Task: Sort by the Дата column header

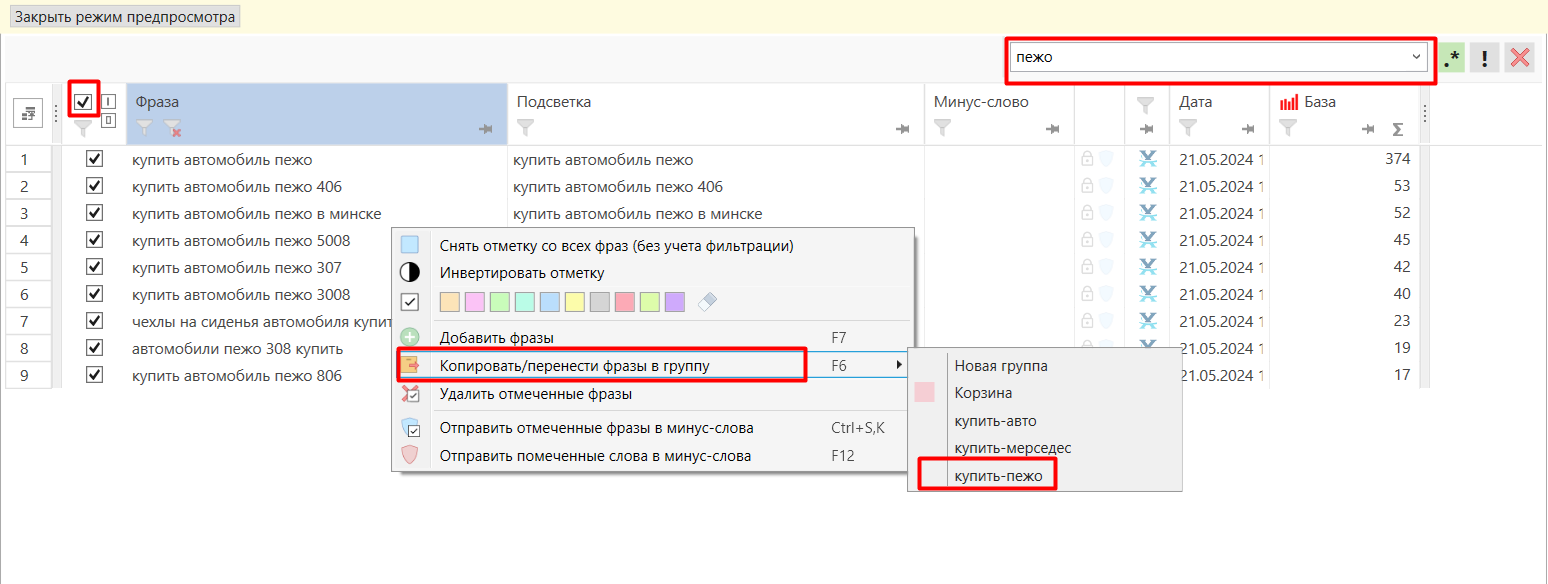Action: (x=1196, y=102)
